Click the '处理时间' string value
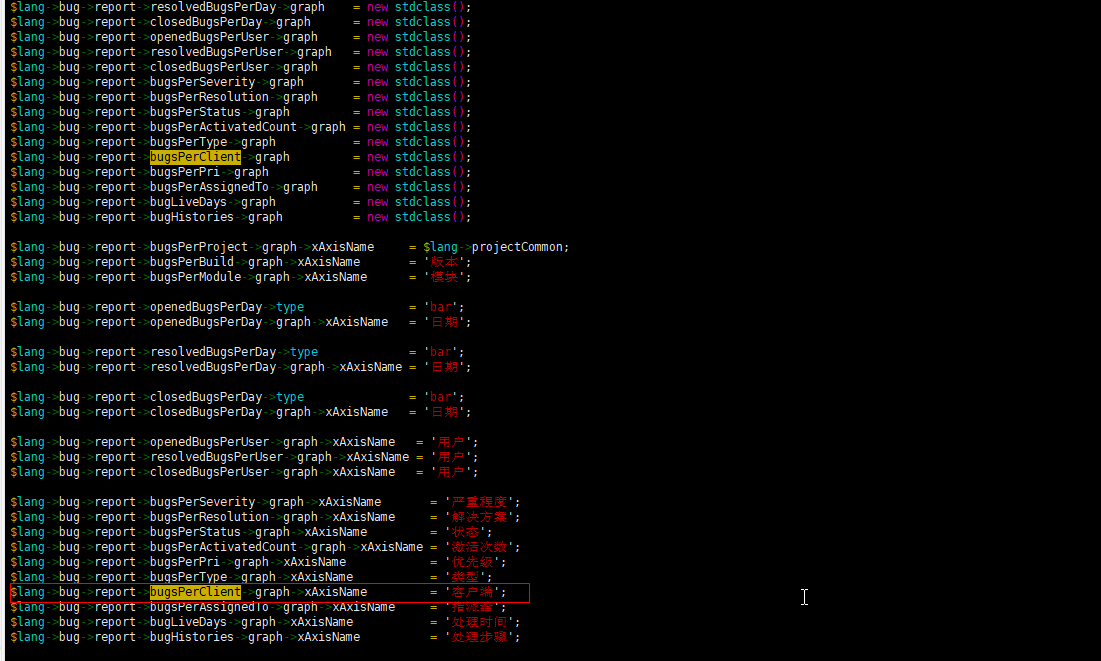Screen dimensions: 1101x661 click(480, 622)
